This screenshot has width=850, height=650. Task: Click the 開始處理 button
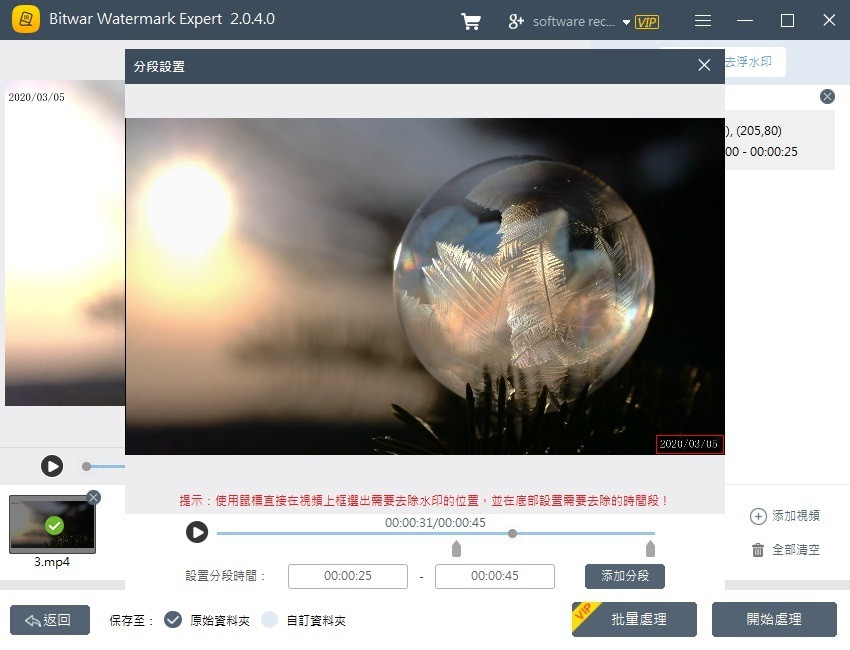click(x=774, y=619)
